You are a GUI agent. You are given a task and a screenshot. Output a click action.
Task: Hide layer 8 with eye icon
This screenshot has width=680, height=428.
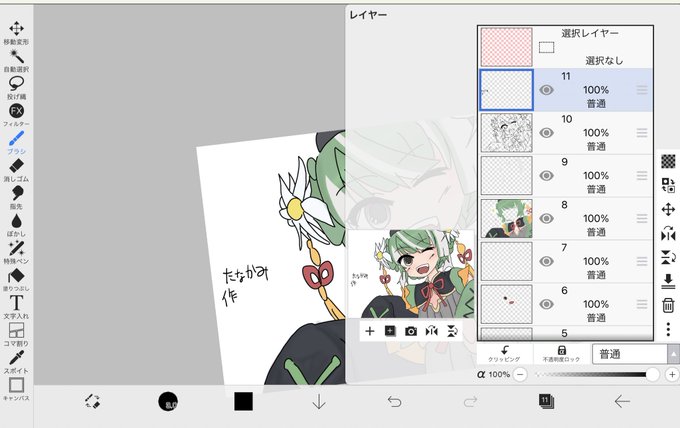[546, 219]
